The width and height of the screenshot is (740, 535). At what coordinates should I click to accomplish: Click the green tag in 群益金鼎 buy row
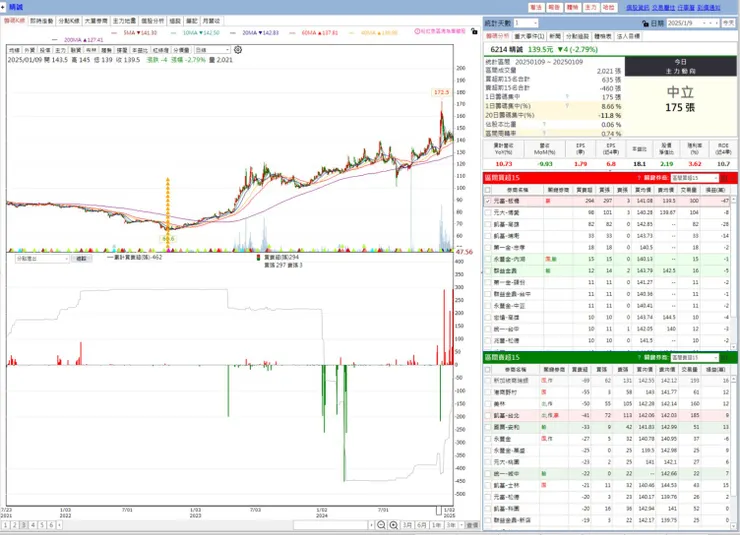tap(548, 271)
